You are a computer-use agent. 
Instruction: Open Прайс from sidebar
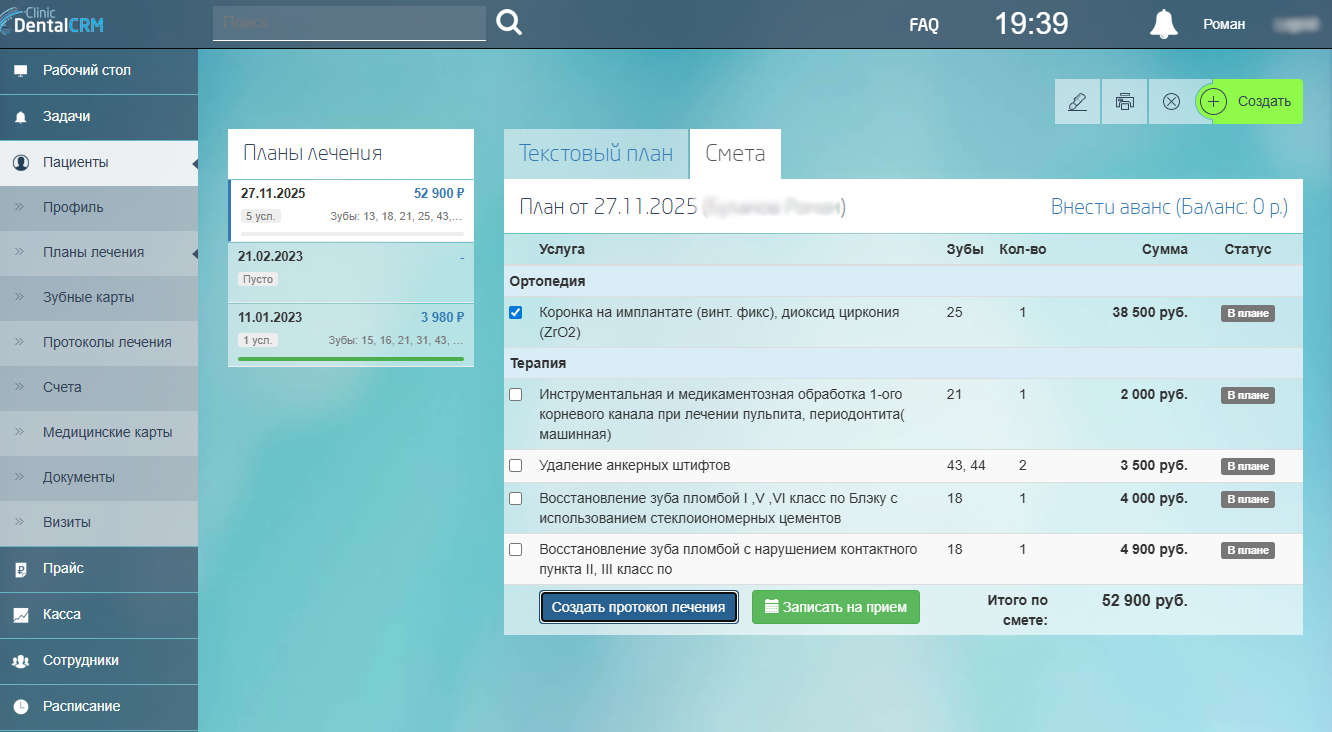(x=63, y=568)
